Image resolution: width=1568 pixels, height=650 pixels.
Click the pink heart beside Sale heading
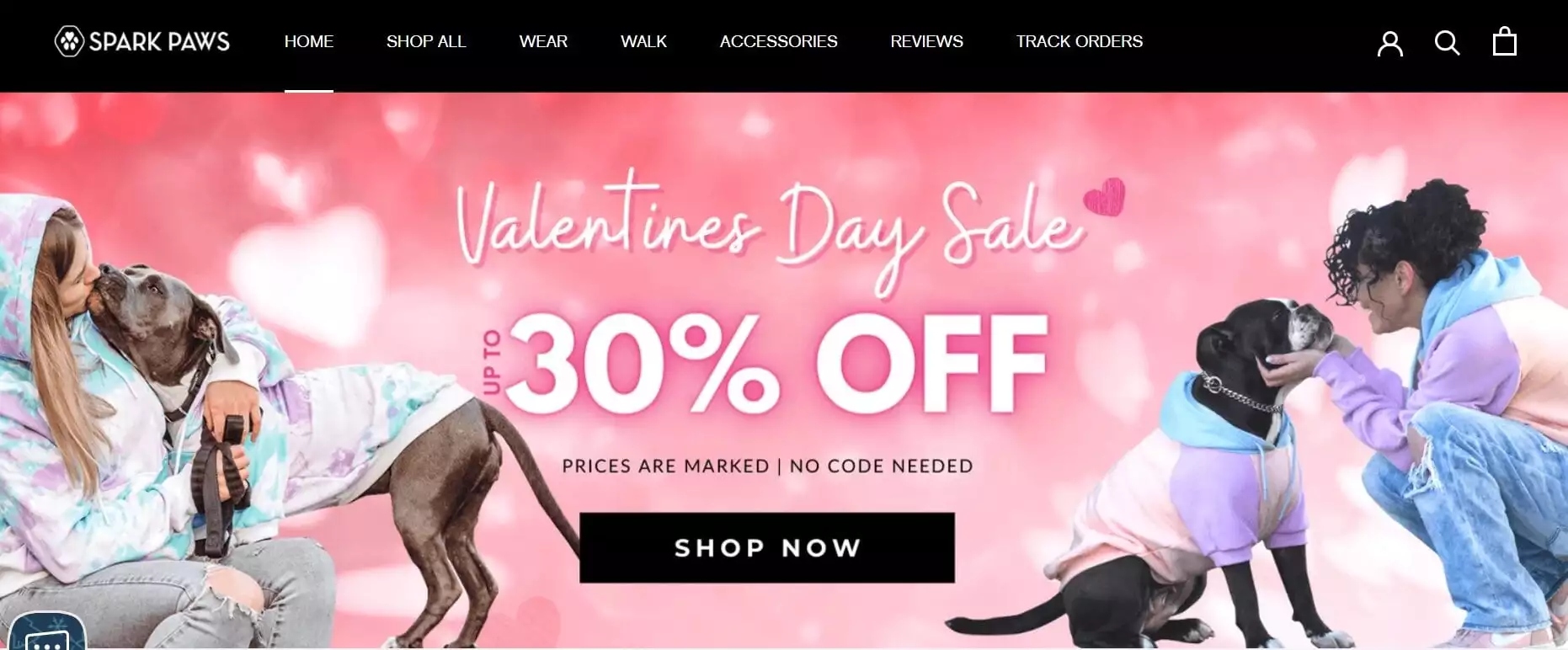(x=1104, y=196)
